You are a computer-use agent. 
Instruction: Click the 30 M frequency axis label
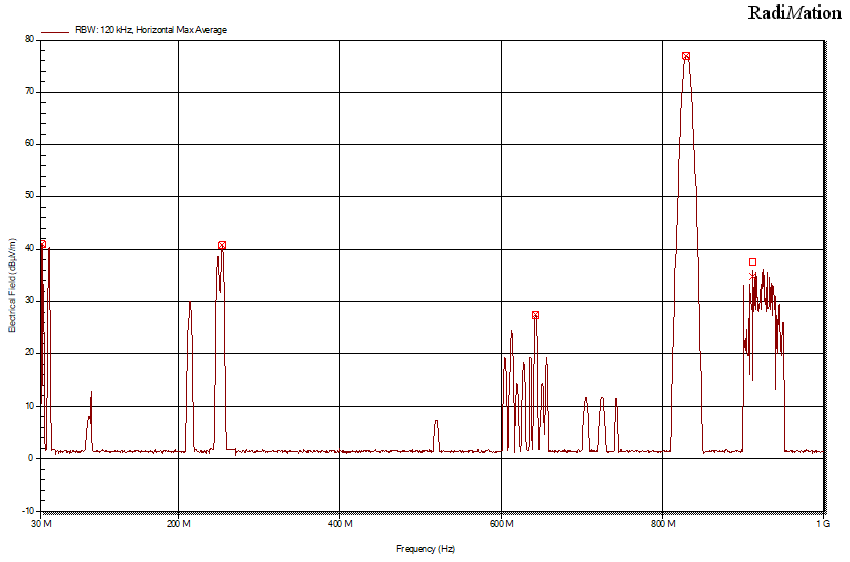pos(42,524)
